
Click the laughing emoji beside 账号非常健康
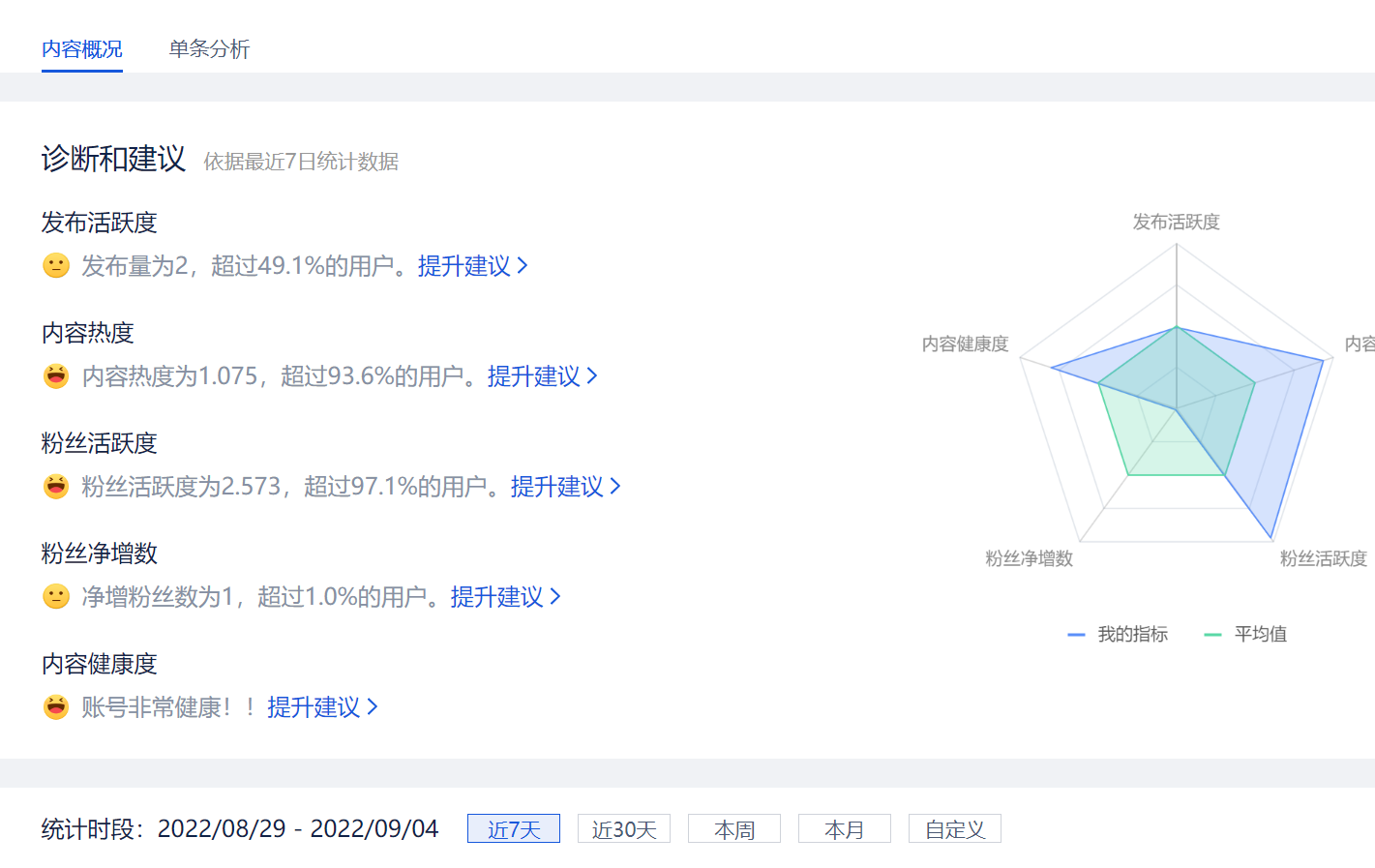pos(56,706)
